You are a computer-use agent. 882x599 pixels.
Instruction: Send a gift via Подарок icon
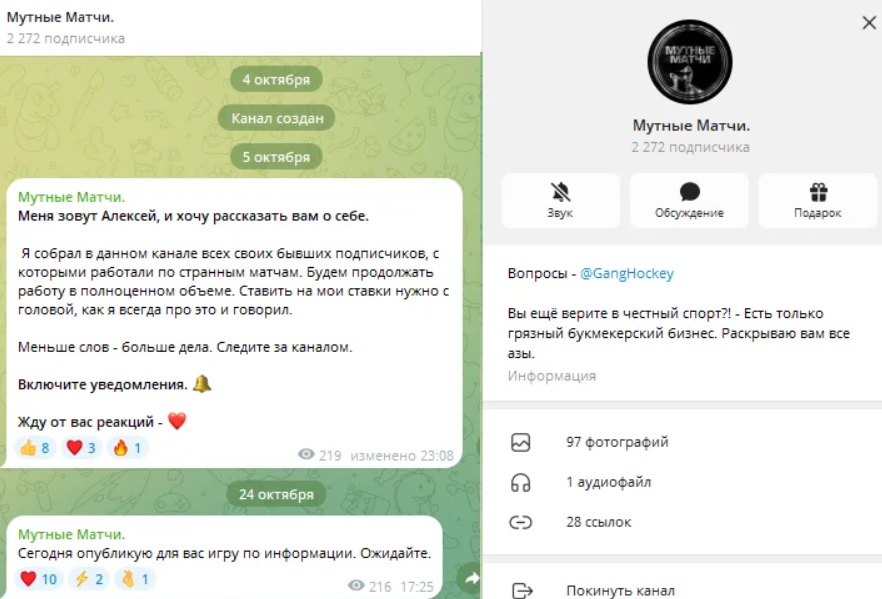pyautogui.click(x=818, y=200)
